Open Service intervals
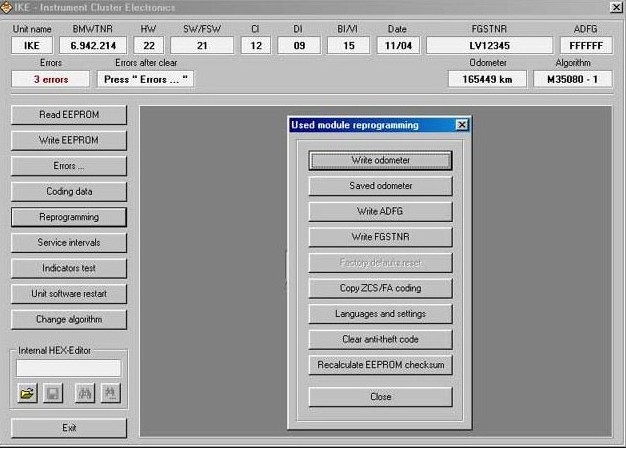Screen dimensions: 626x449 coord(69,243)
